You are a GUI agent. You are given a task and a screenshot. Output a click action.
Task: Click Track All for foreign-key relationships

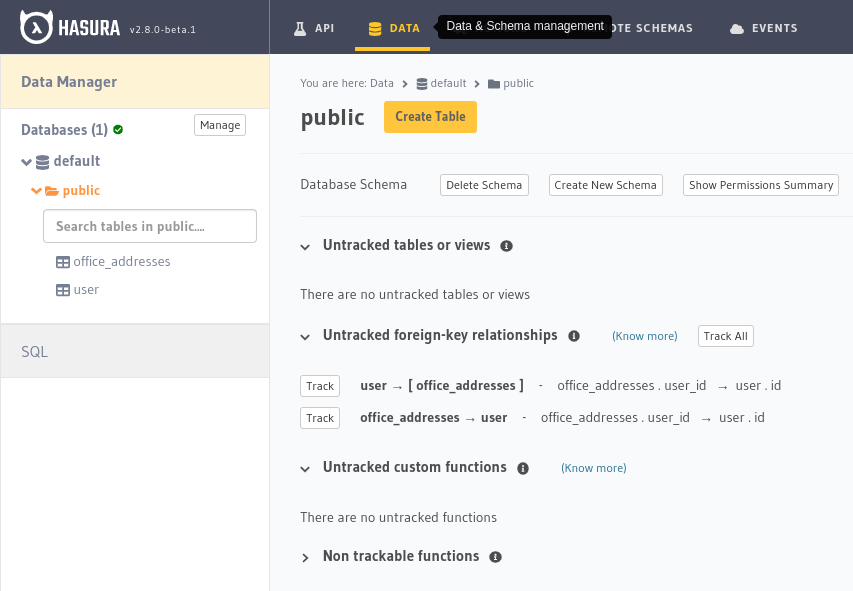(725, 336)
